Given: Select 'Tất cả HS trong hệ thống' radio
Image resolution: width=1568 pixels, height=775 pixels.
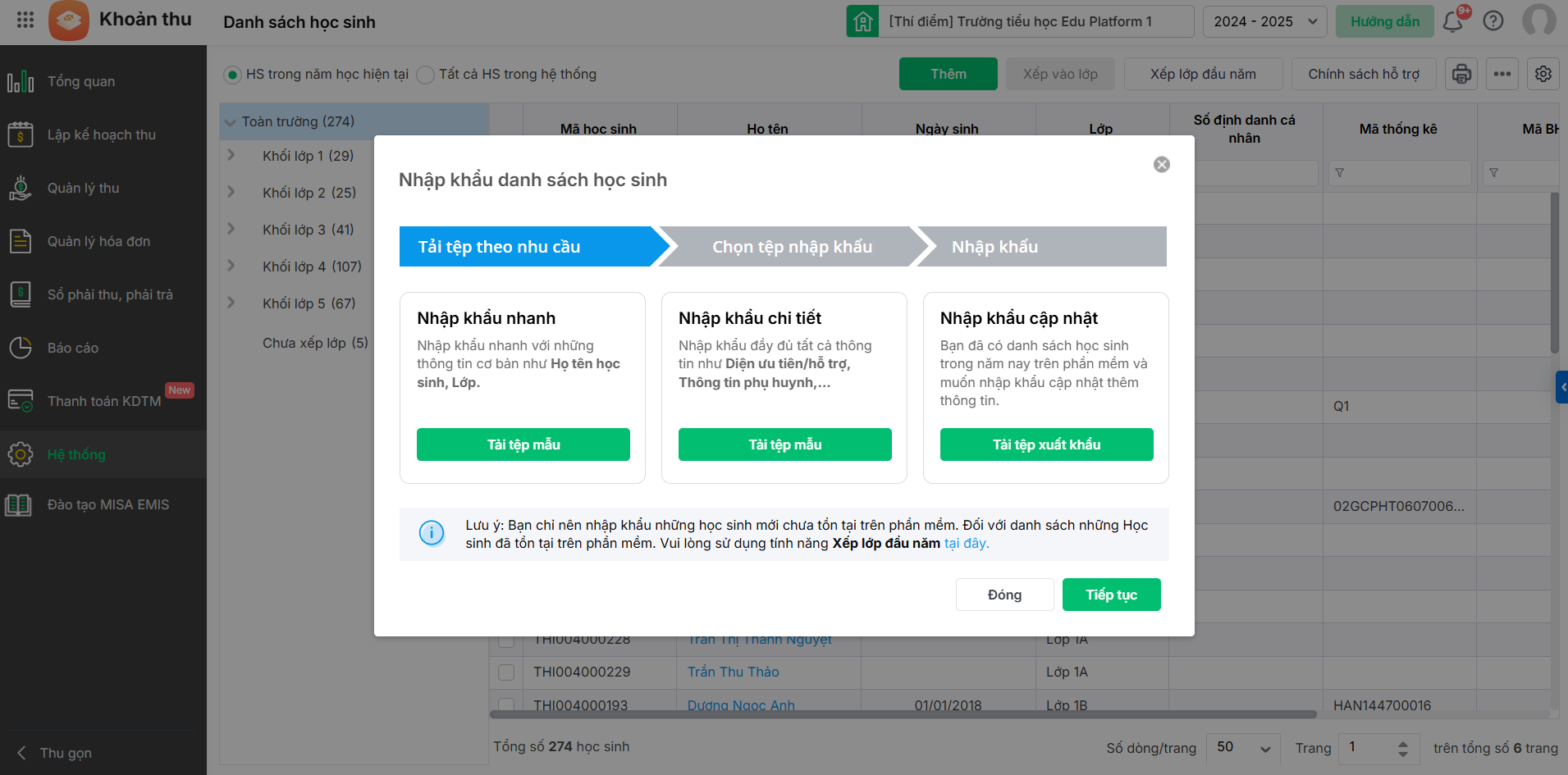Looking at the screenshot, I should point(425,75).
